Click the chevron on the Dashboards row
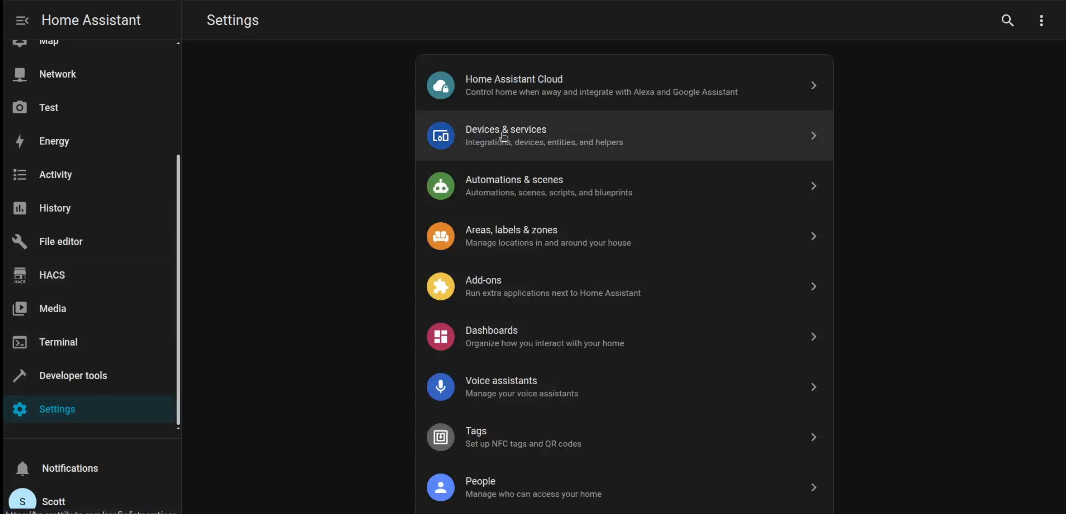Viewport: 1066px width, 514px height. [813, 337]
